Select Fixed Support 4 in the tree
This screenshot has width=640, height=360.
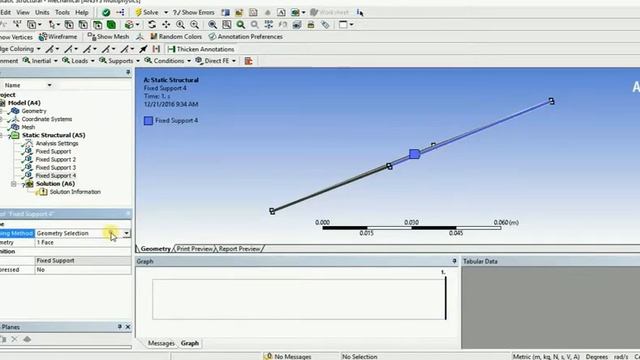click(x=56, y=176)
